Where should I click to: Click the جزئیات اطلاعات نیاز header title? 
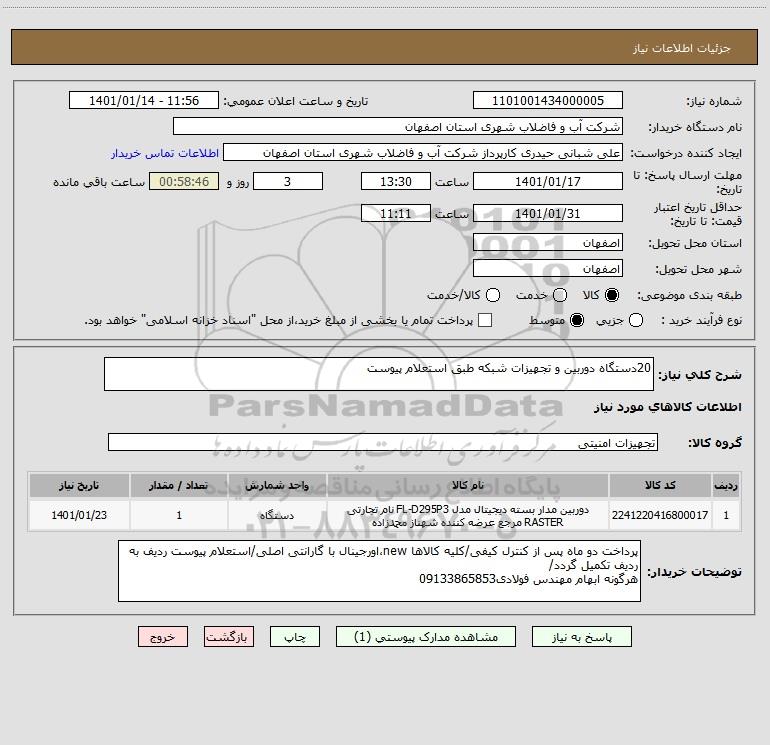682,48
